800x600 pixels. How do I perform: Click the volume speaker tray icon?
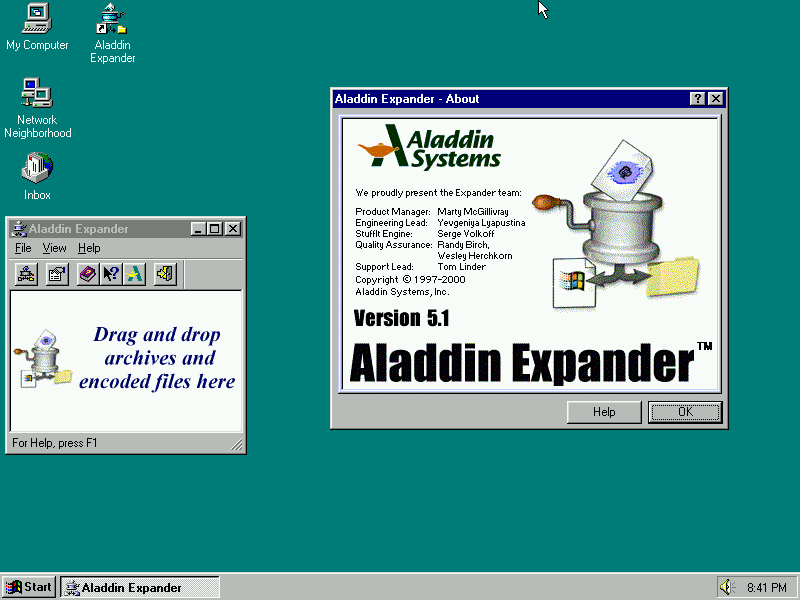726,587
